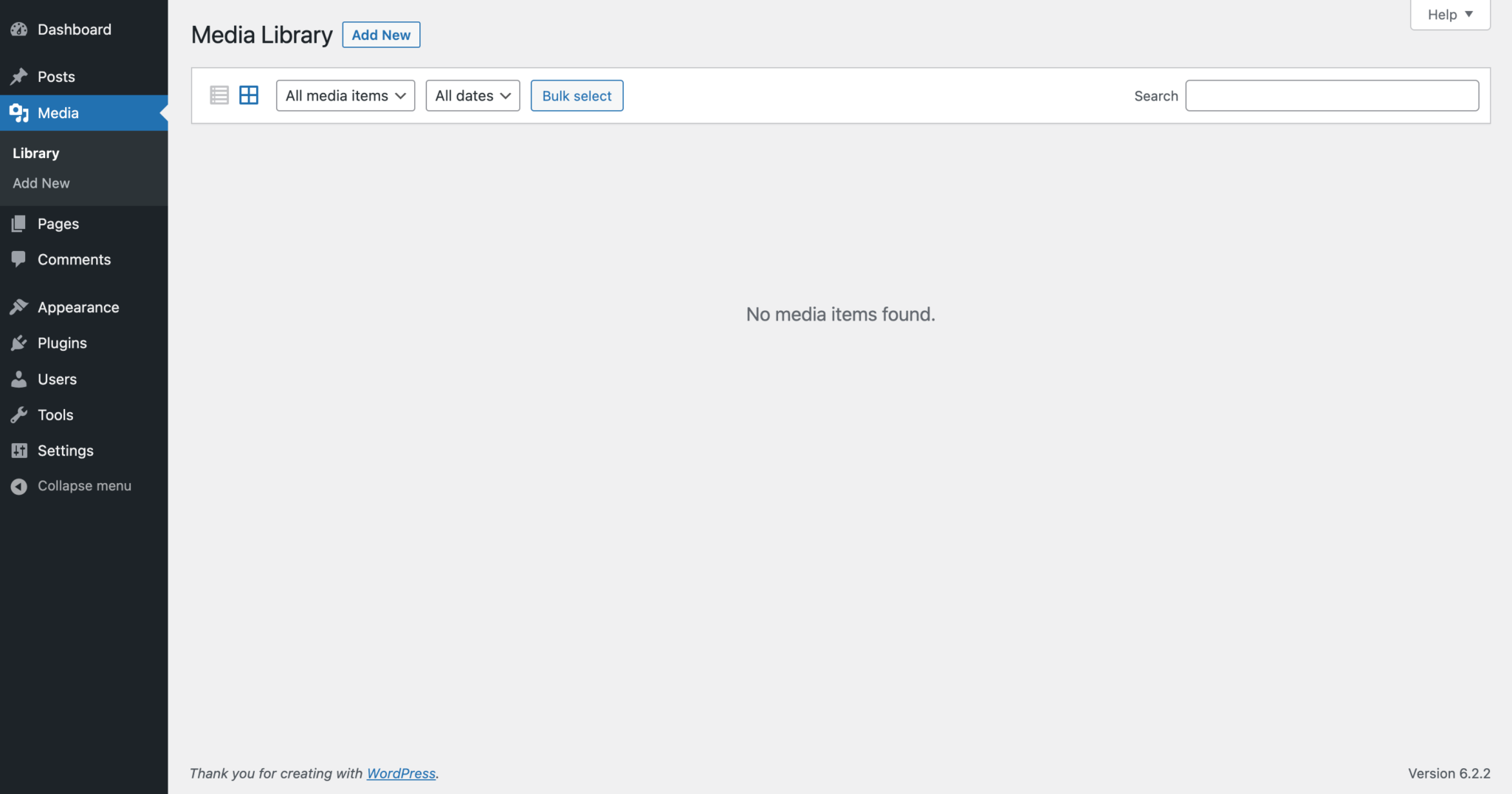Expand the Help panel
The width and height of the screenshot is (1512, 794).
click(x=1450, y=15)
